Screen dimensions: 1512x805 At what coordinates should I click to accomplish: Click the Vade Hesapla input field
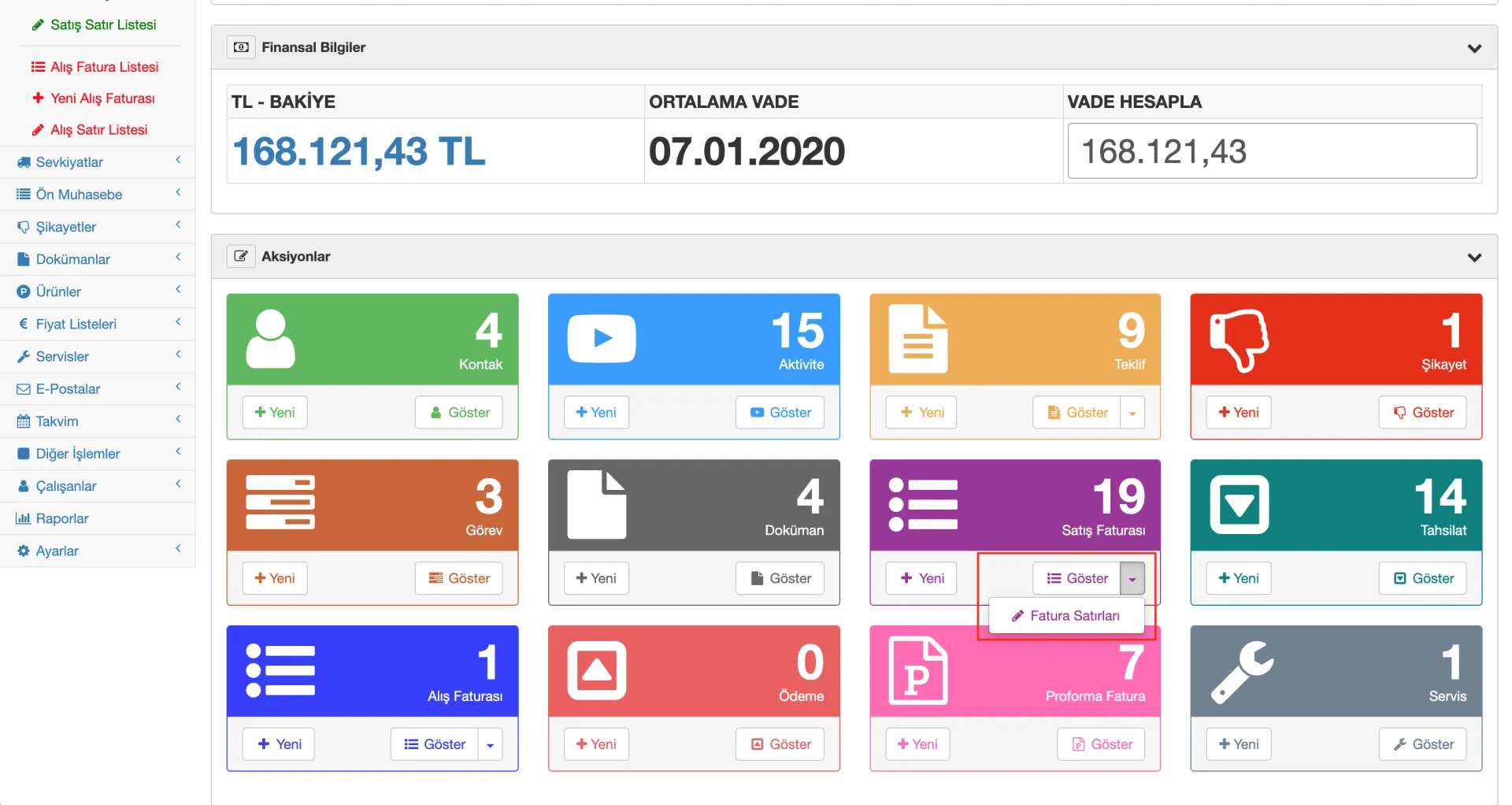click(x=1272, y=151)
